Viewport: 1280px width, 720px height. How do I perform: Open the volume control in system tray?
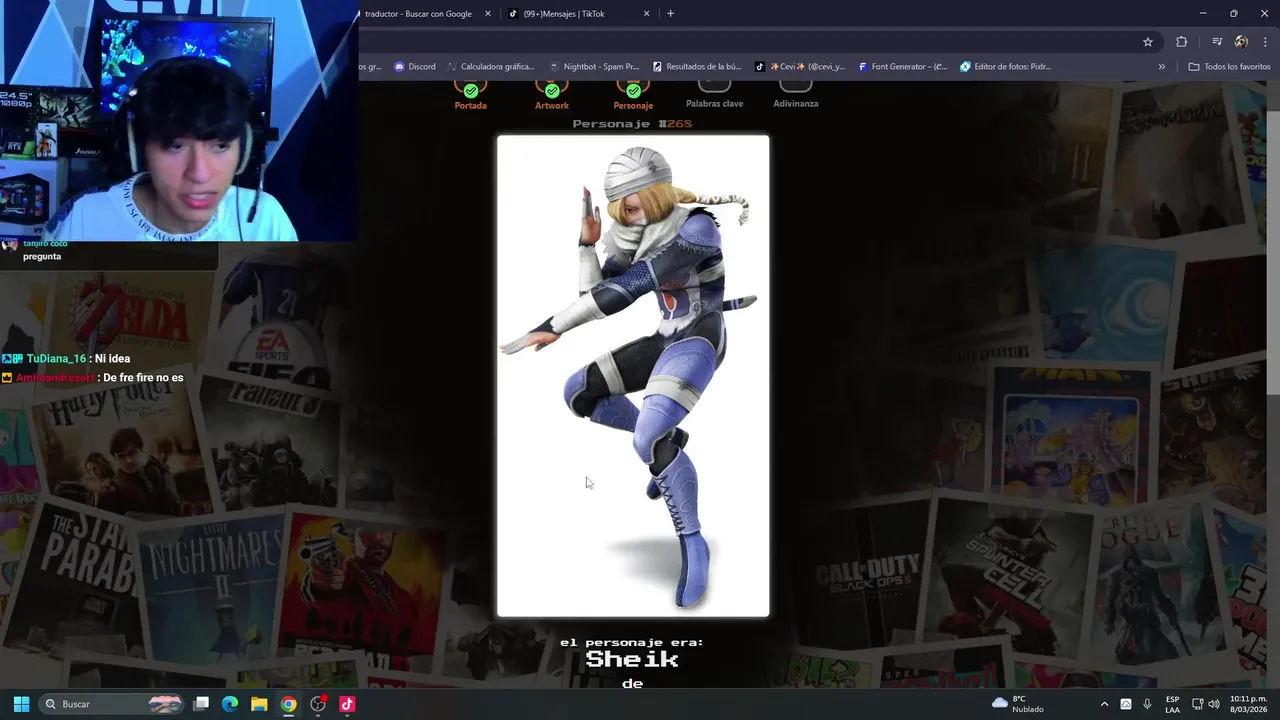pos(1213,704)
